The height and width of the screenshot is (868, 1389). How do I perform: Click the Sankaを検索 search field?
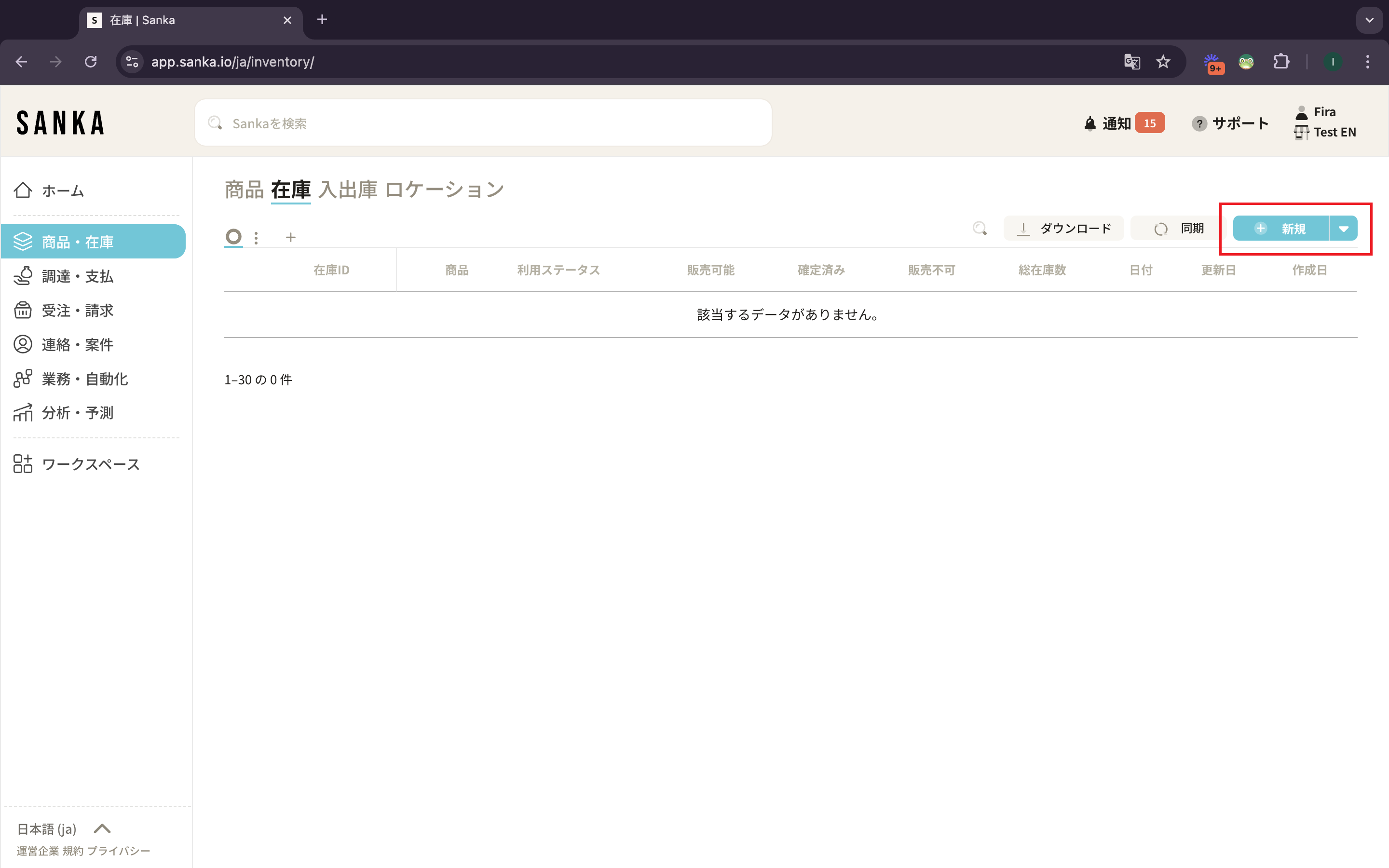click(482, 123)
